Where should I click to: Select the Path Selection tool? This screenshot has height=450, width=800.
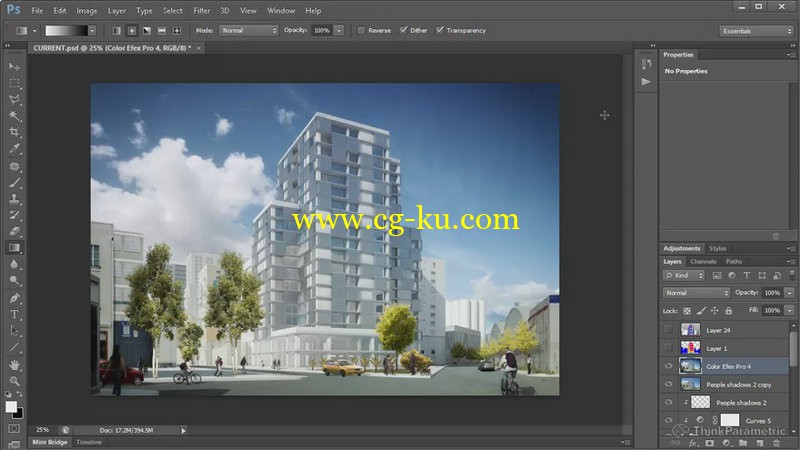pos(14,331)
